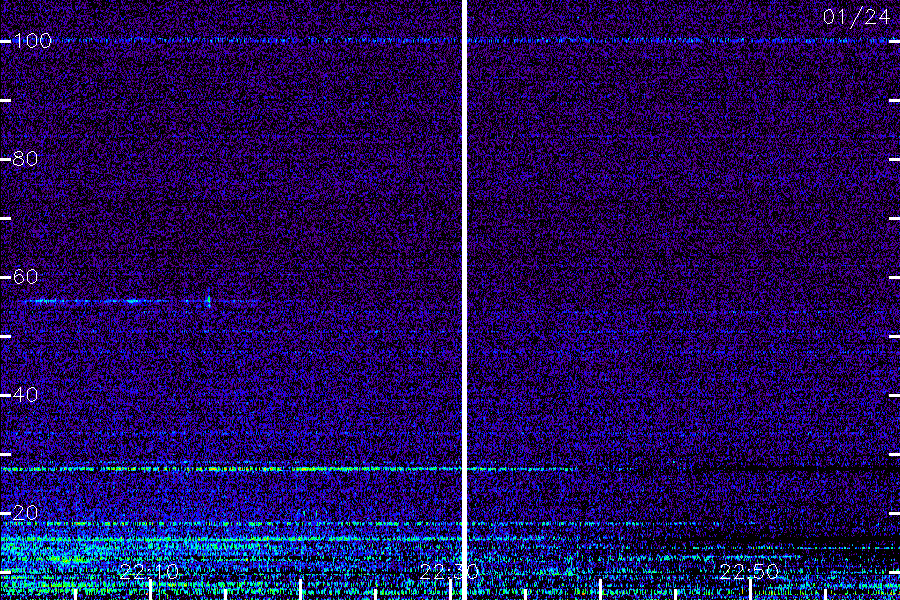Click the 60 frequency axis label

(x=25, y=277)
